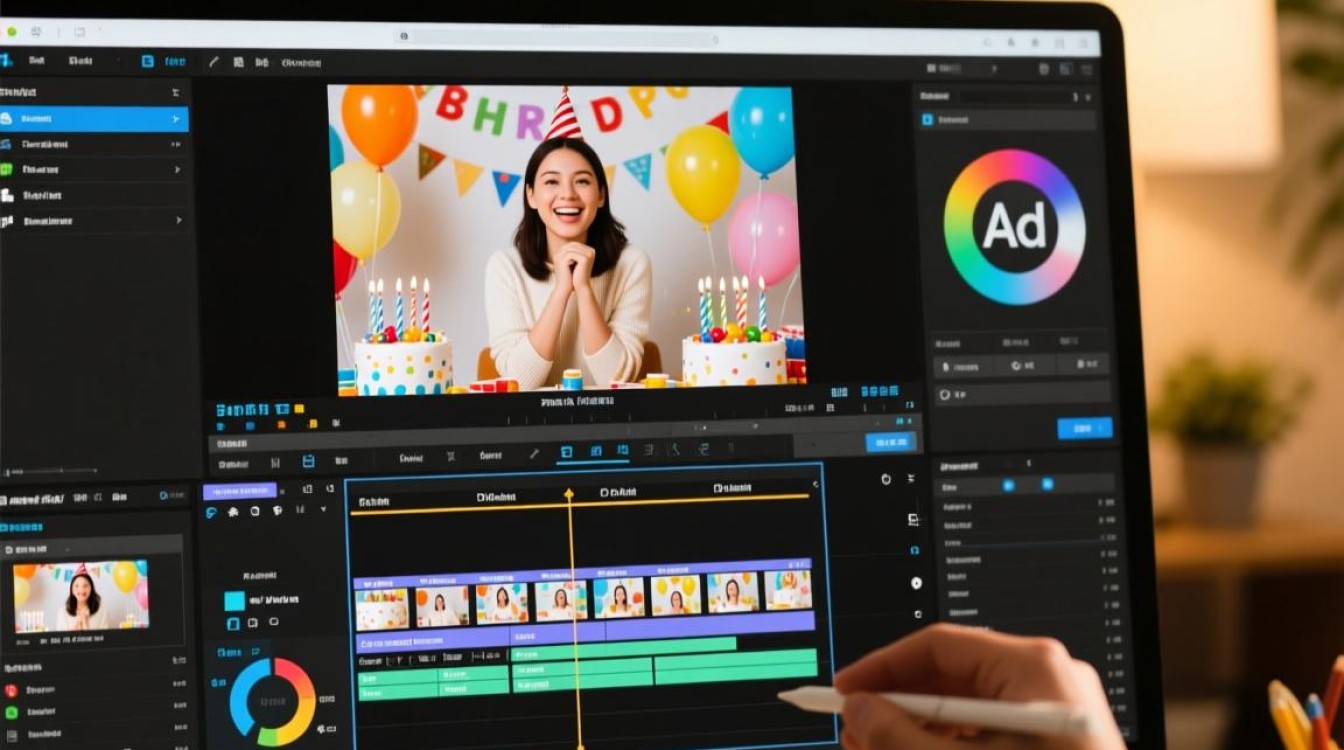Select the pencil icon in the timeline toolbar

[534, 454]
